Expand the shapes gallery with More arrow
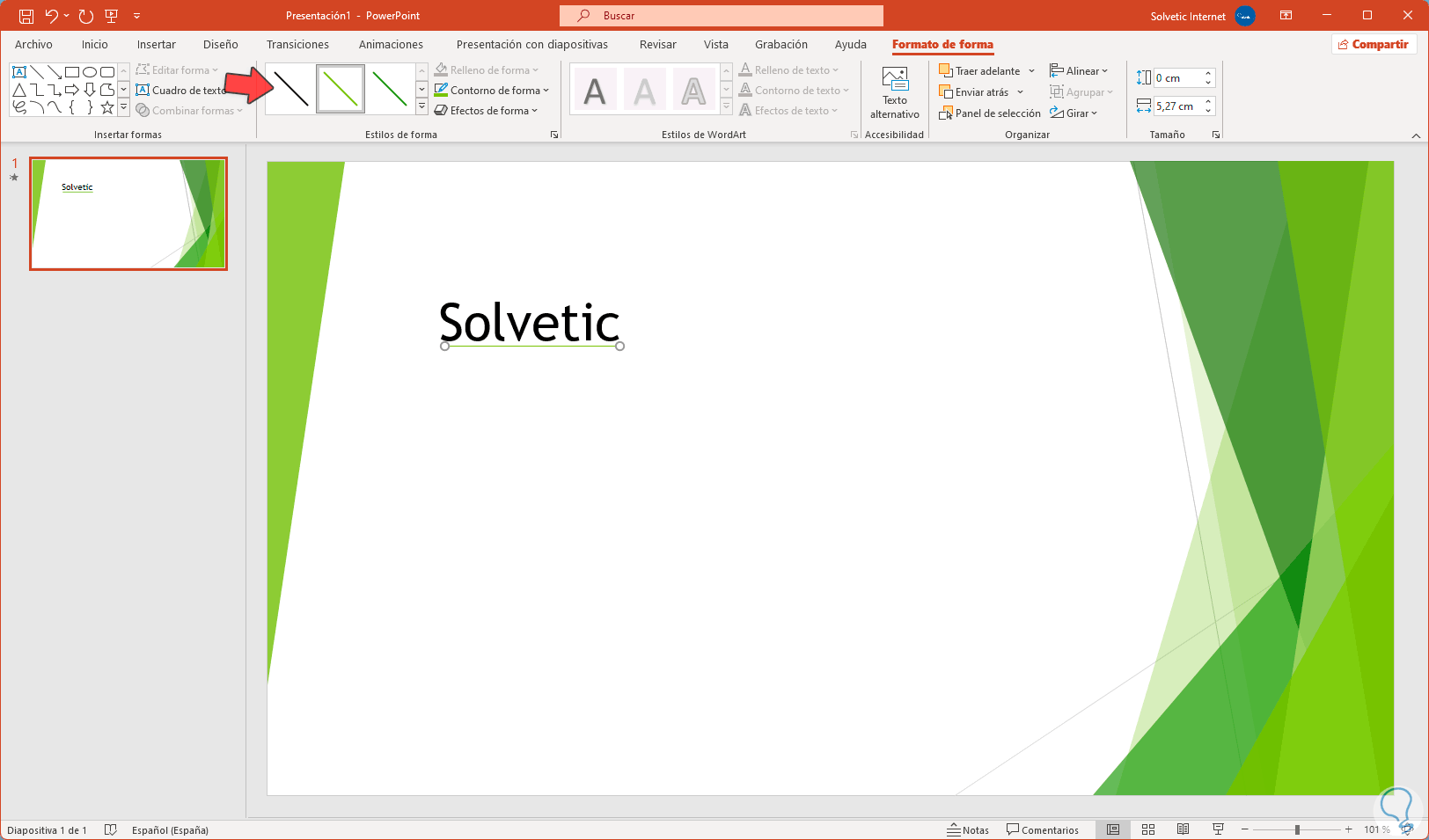1429x840 pixels. [x=123, y=107]
